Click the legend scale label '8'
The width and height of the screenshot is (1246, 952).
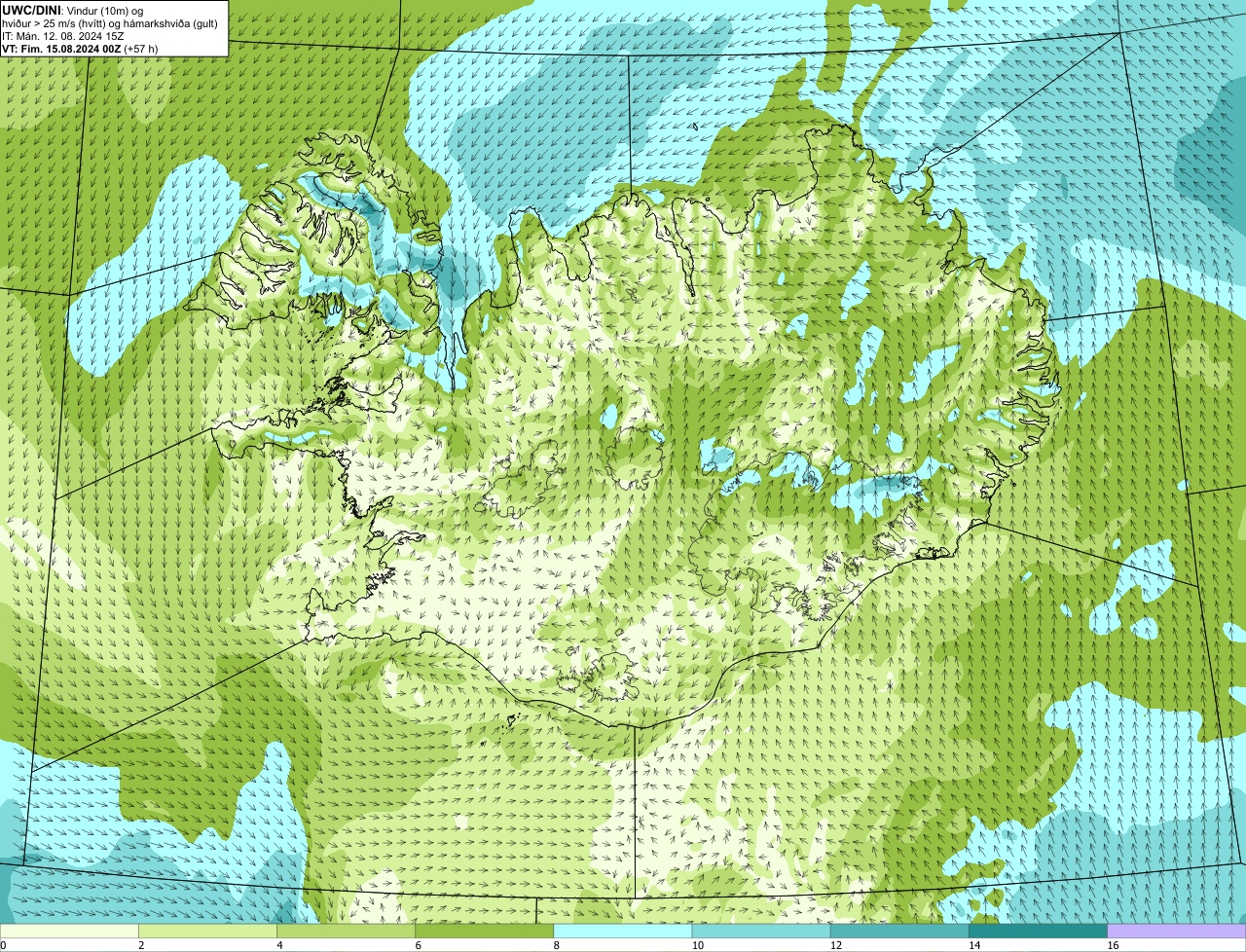556,945
